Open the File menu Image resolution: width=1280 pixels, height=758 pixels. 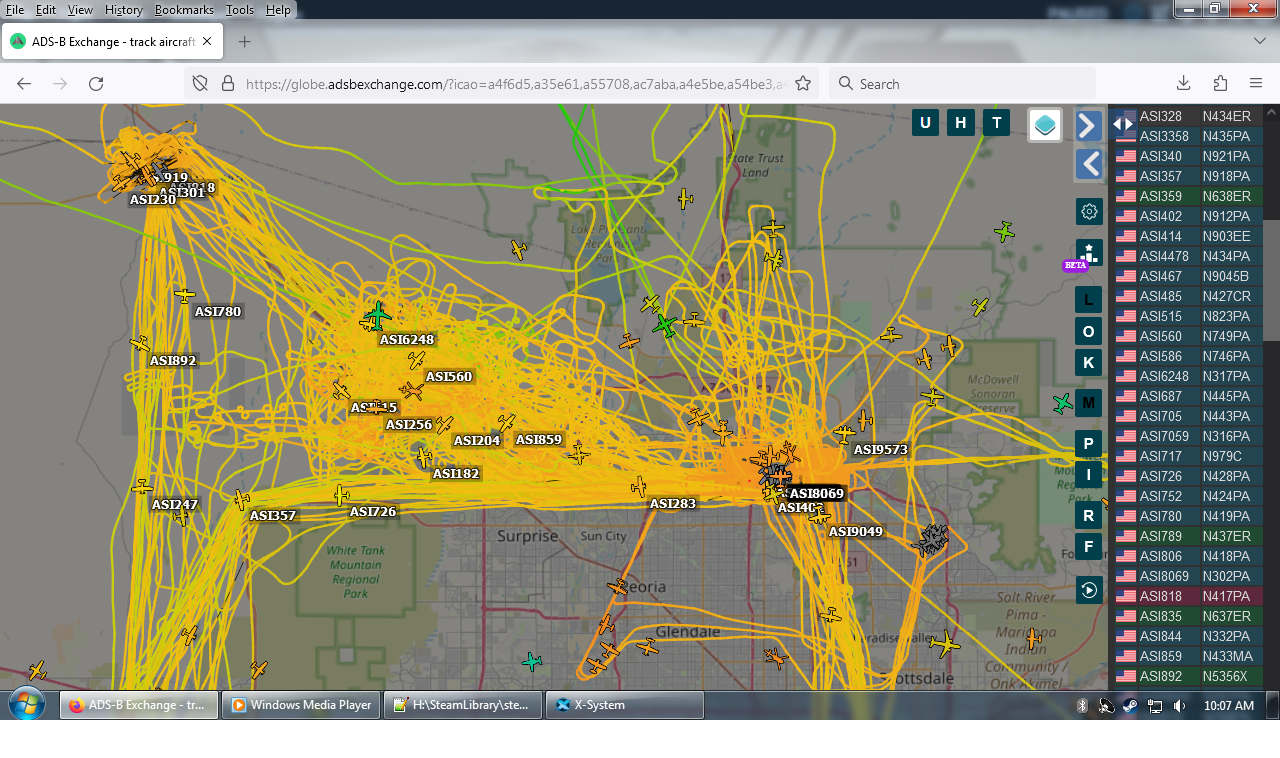[15, 9]
